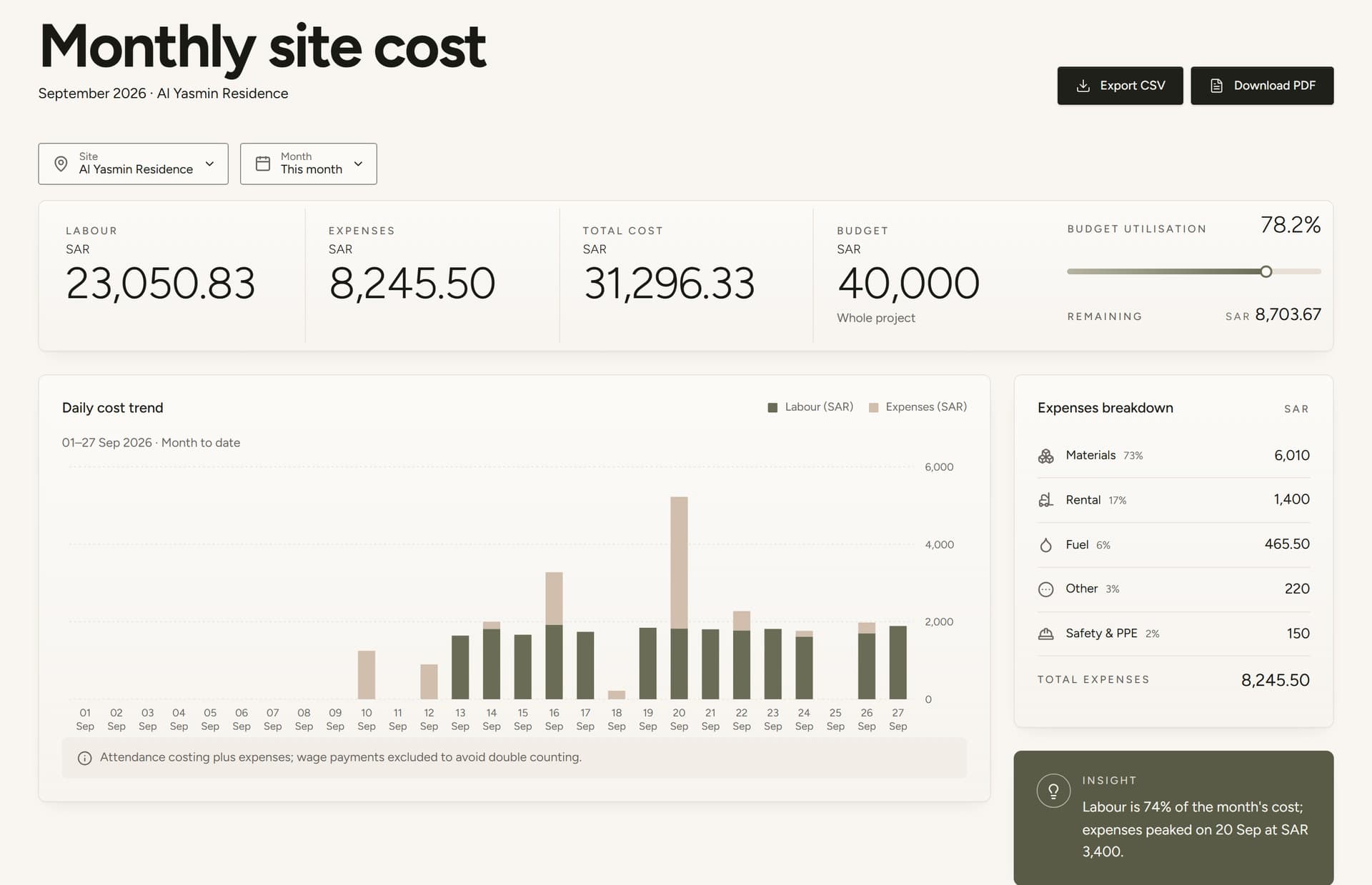The width and height of the screenshot is (1372, 885).
Task: Click the Total cost figure 31,296.33
Action: tap(670, 284)
